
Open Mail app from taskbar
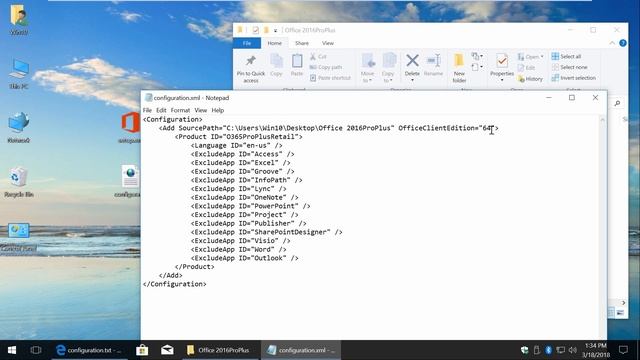tap(167, 350)
